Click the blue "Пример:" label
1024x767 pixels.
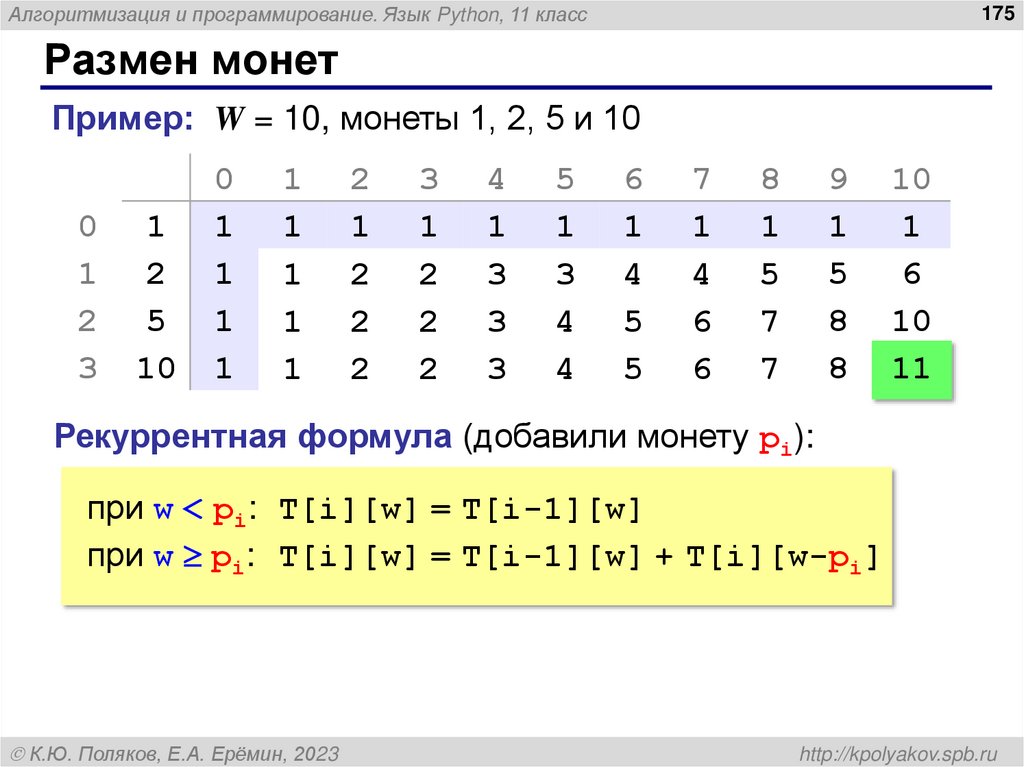123,119
